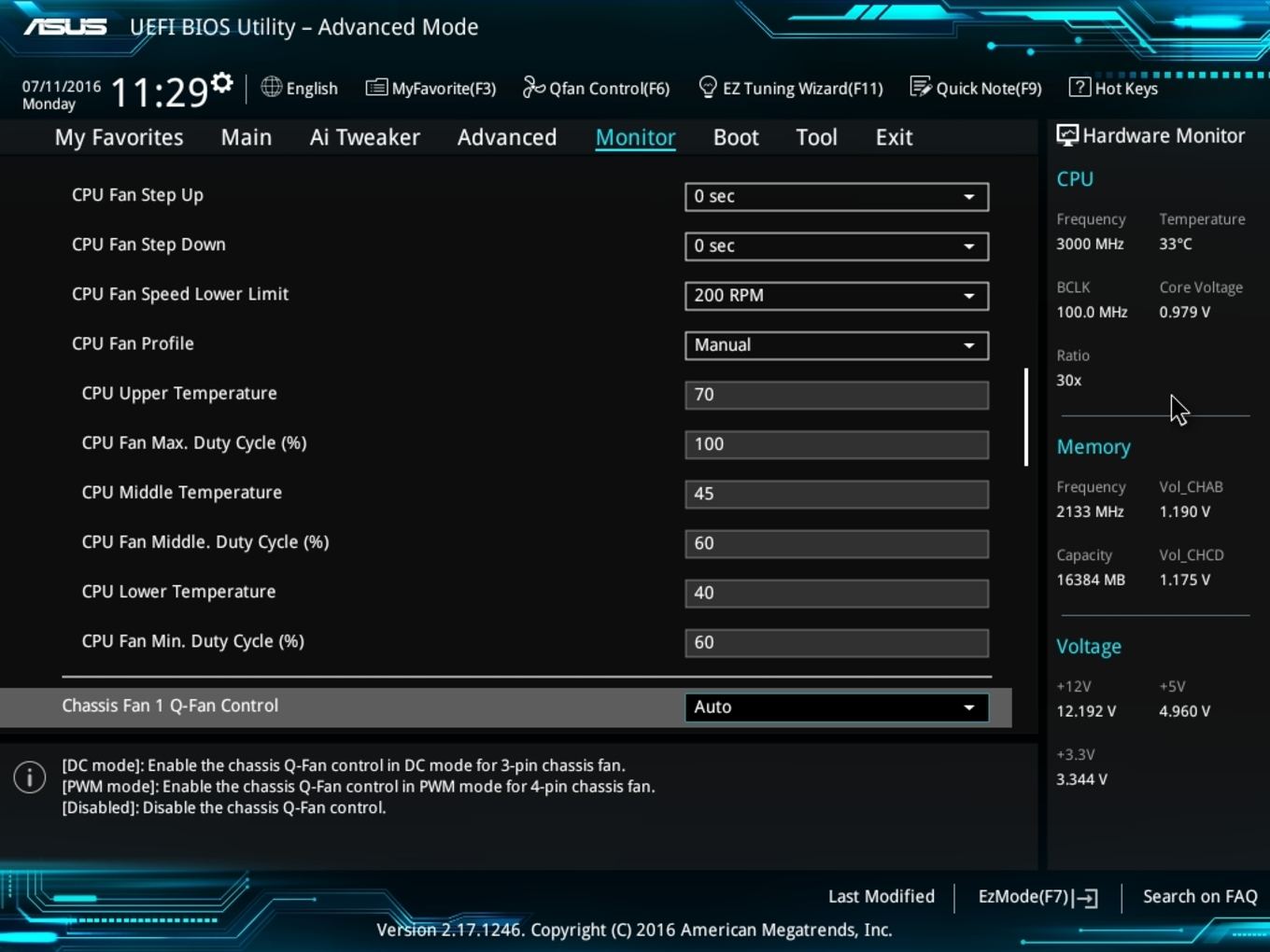The height and width of the screenshot is (952, 1270).
Task: Switch to the Main tab
Action: pyautogui.click(x=247, y=137)
